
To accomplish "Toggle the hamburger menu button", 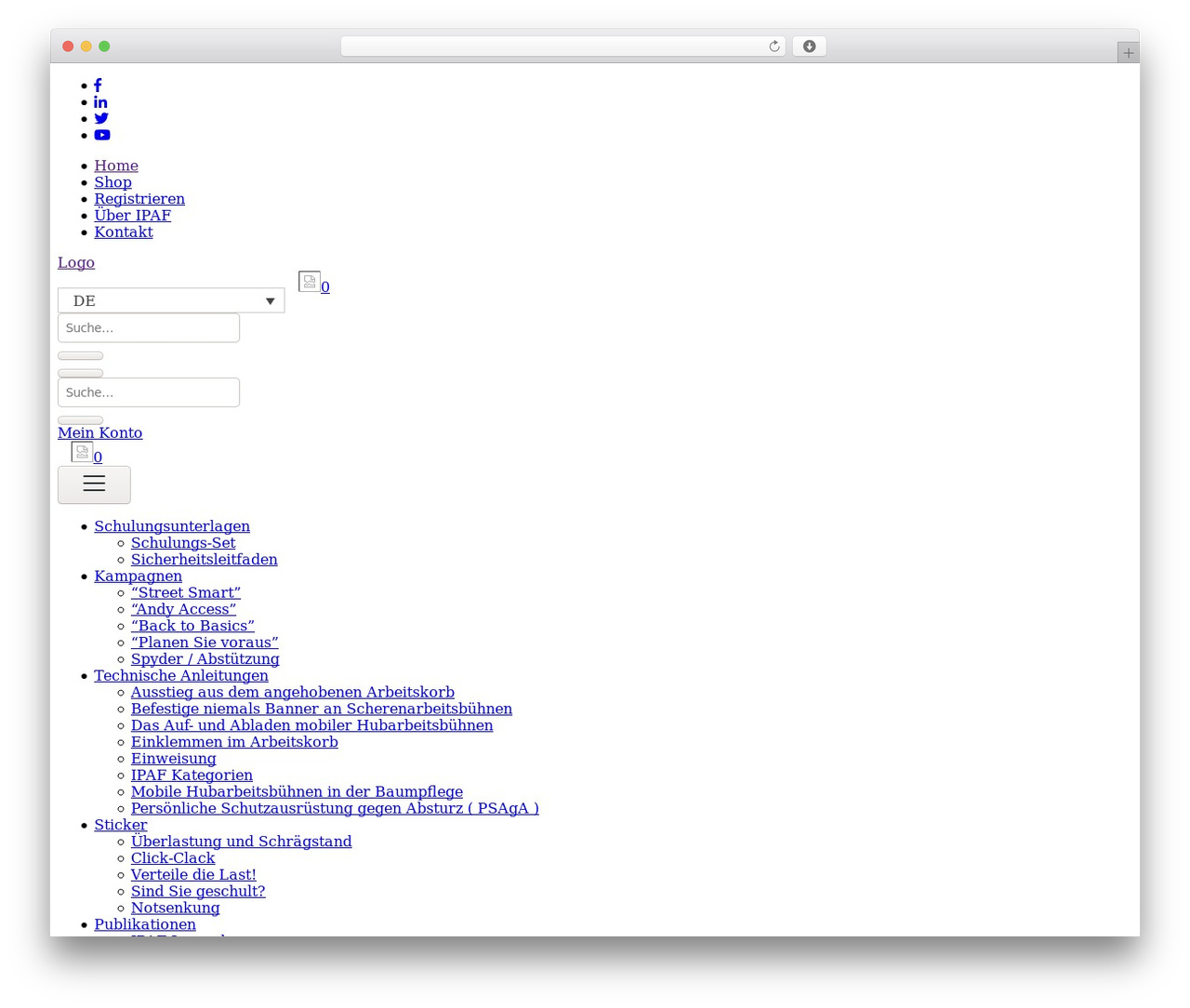I will [94, 484].
